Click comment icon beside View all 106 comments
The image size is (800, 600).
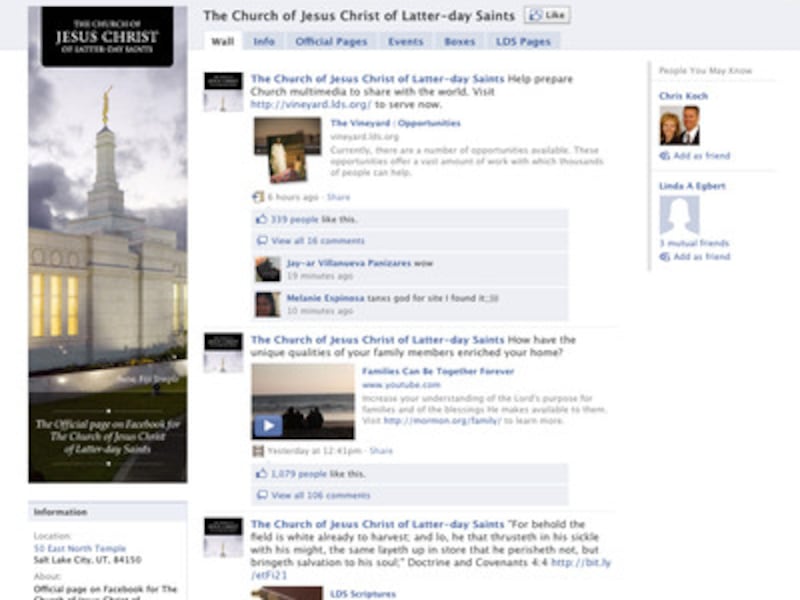pyautogui.click(x=262, y=495)
